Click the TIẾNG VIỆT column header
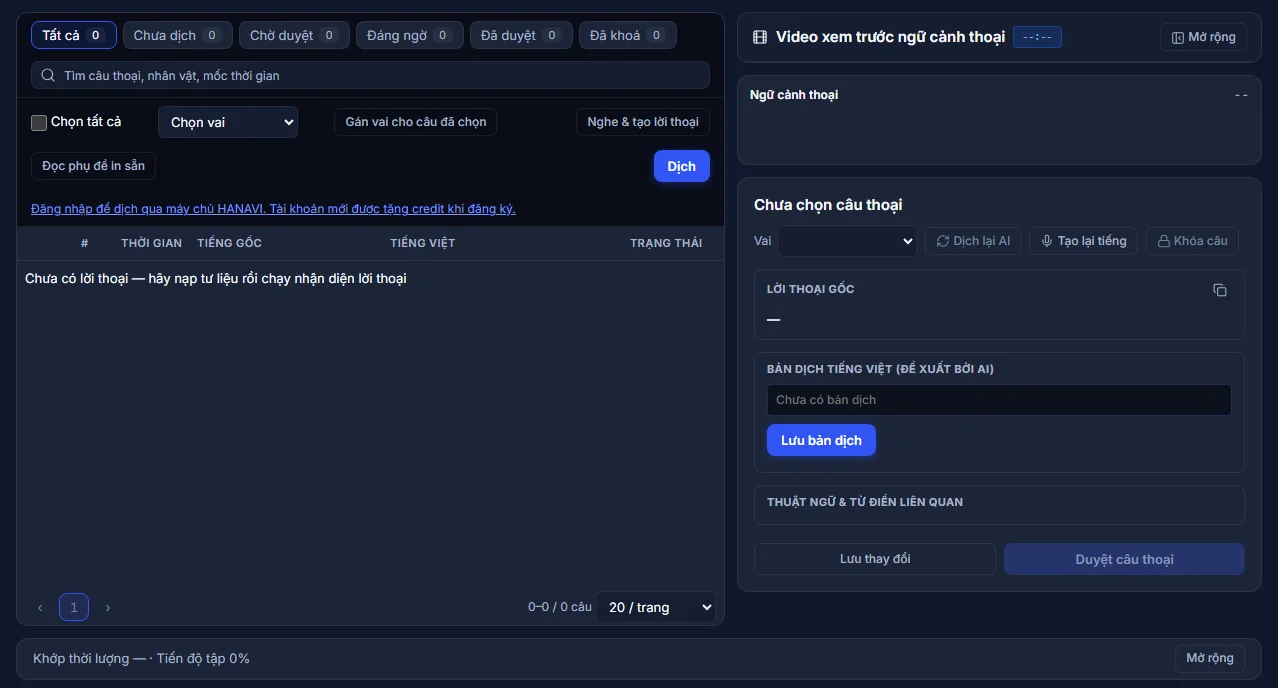Image resolution: width=1278 pixels, height=688 pixels. coord(423,243)
